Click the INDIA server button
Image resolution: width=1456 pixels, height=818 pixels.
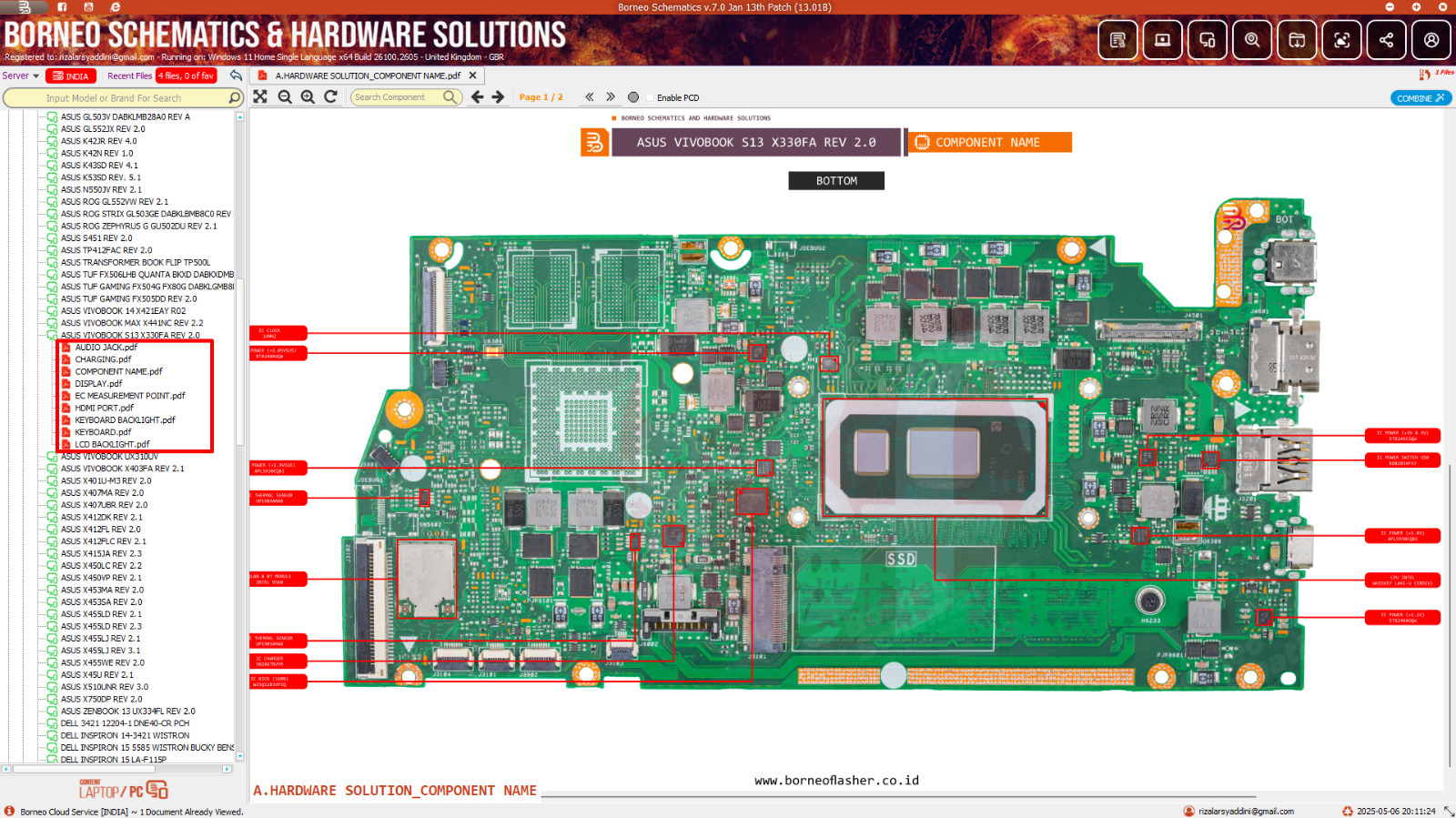tap(71, 76)
